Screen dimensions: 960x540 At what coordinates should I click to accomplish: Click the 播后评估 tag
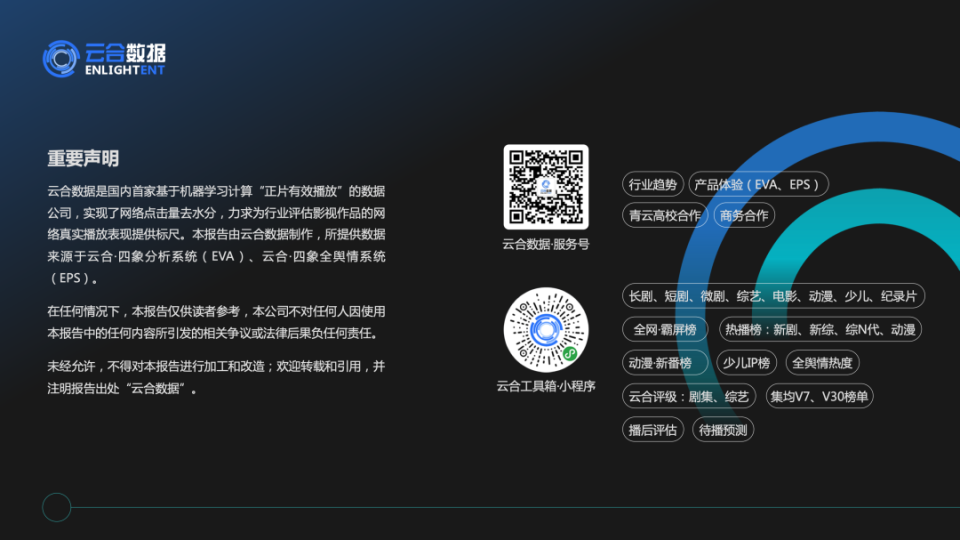pos(653,430)
